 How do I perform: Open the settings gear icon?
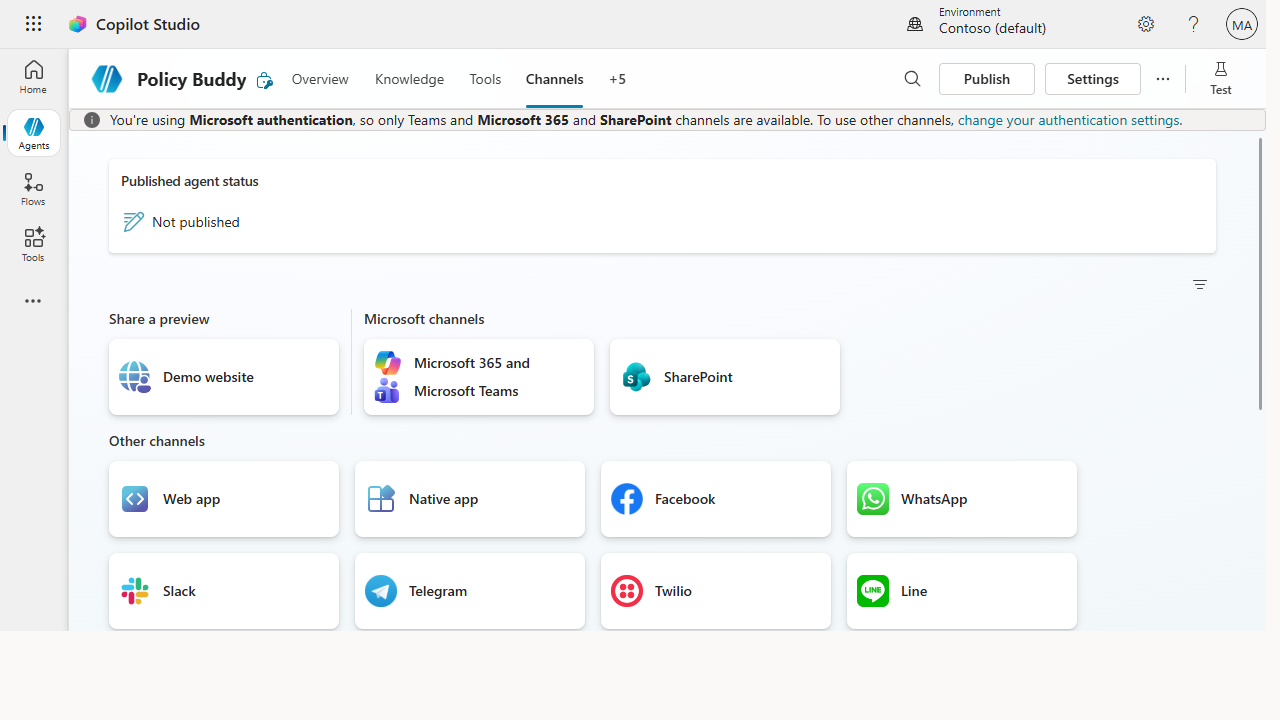(x=1146, y=24)
